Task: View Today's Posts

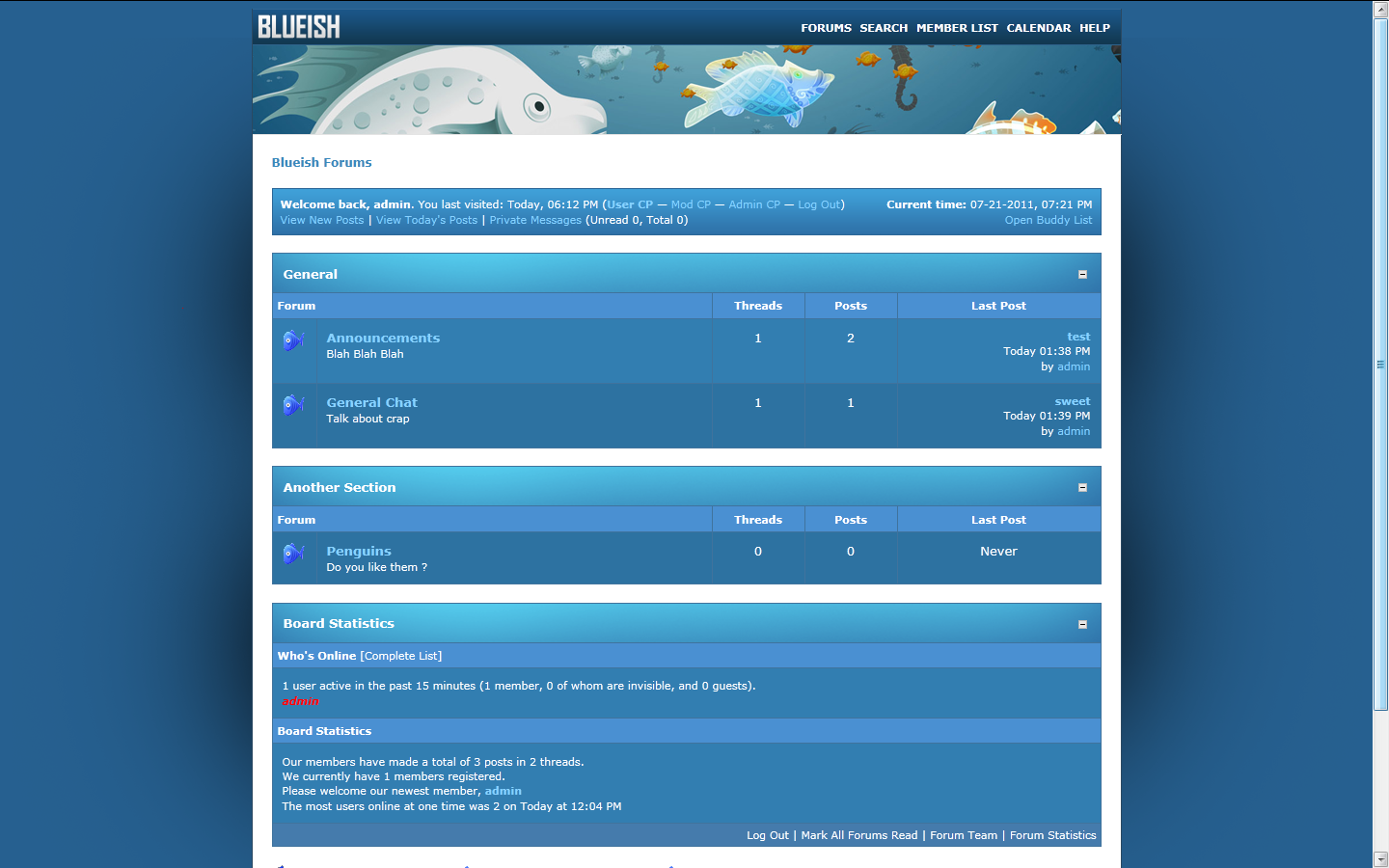Action: click(x=426, y=220)
